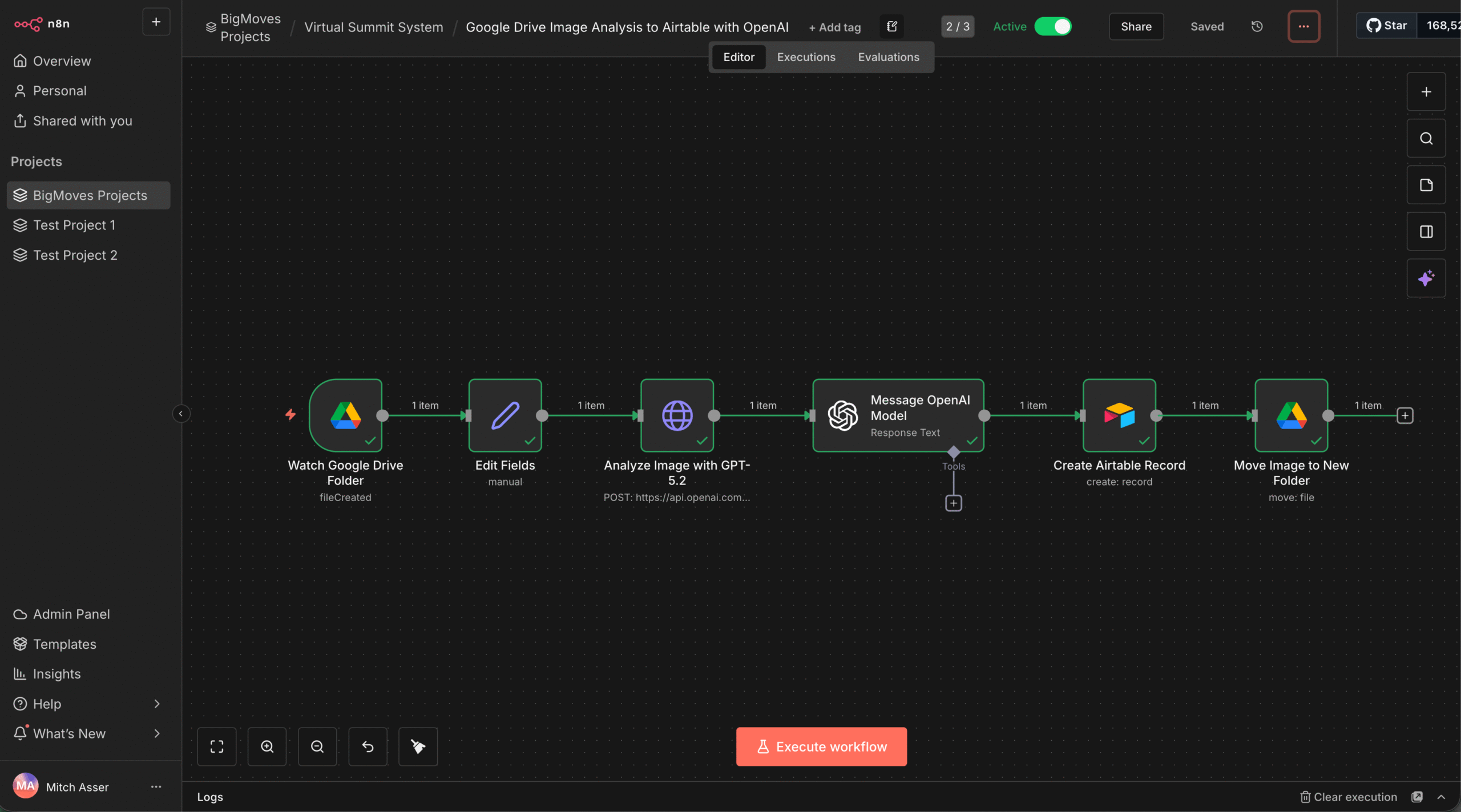Open the AI assistant sparkle icon
Screen dimensions: 1461x812
(x=1426, y=278)
